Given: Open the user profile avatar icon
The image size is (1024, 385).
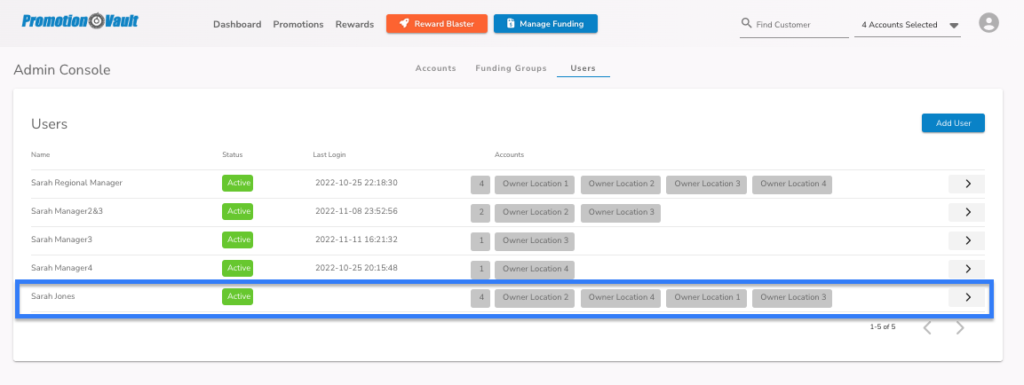Looking at the screenshot, I should coord(989,23).
